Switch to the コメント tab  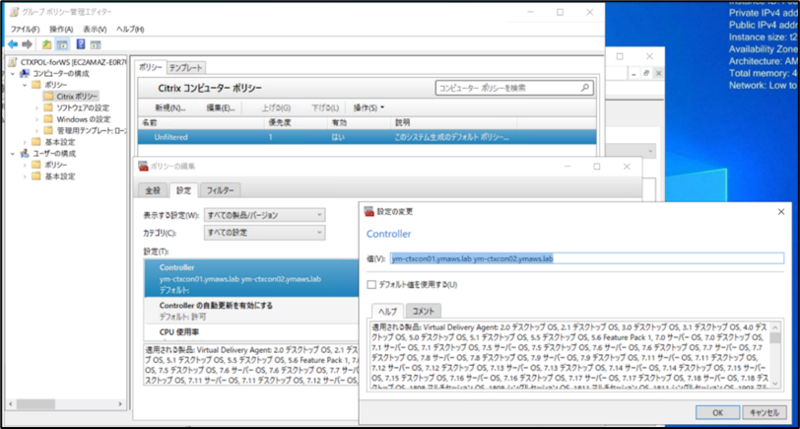[x=423, y=311]
